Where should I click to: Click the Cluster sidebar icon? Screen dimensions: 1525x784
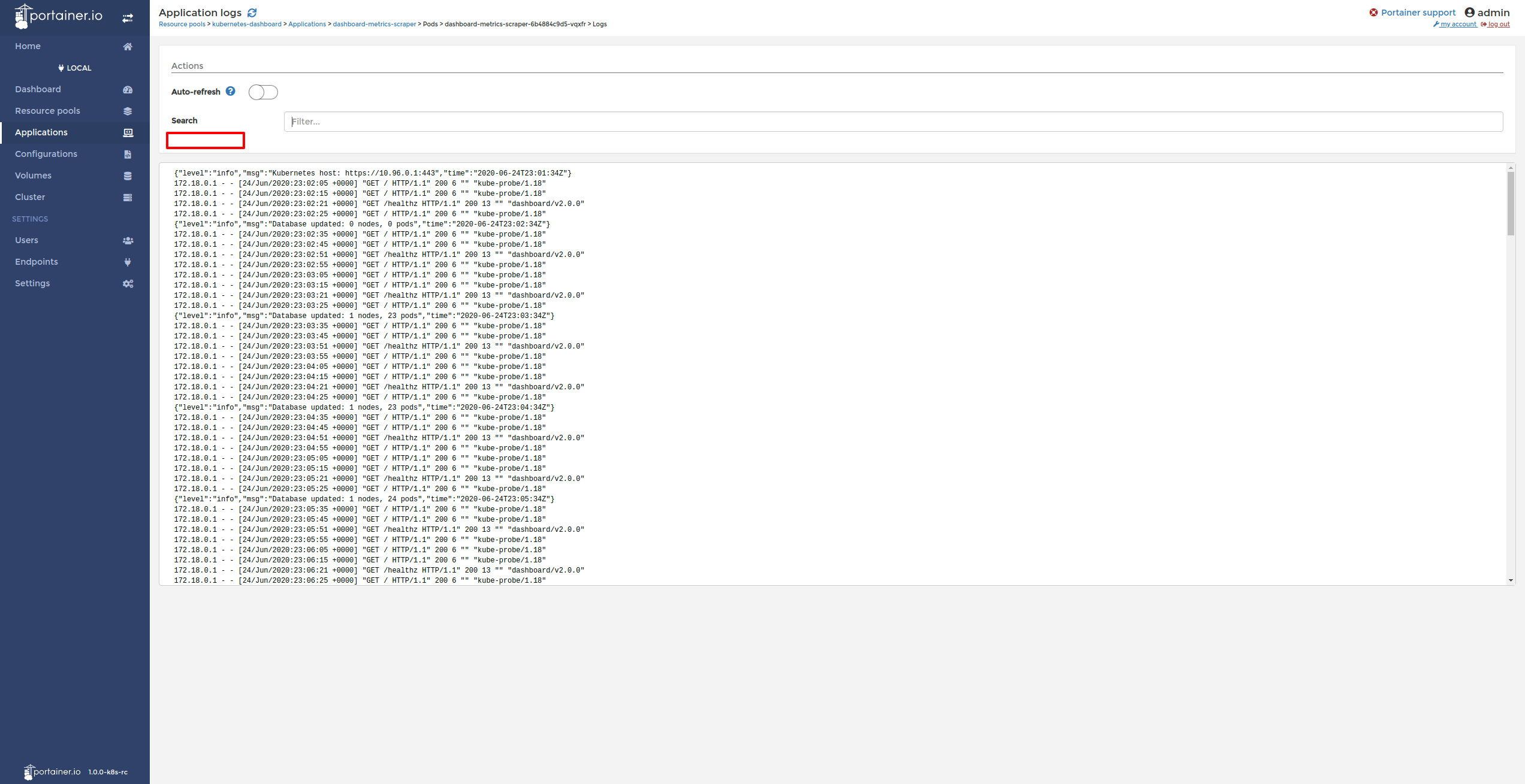point(128,197)
